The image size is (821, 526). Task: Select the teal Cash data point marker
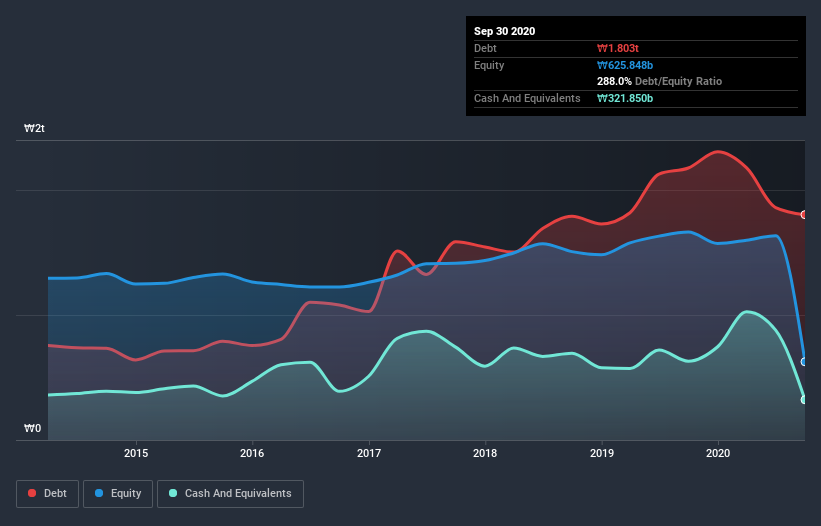point(804,400)
